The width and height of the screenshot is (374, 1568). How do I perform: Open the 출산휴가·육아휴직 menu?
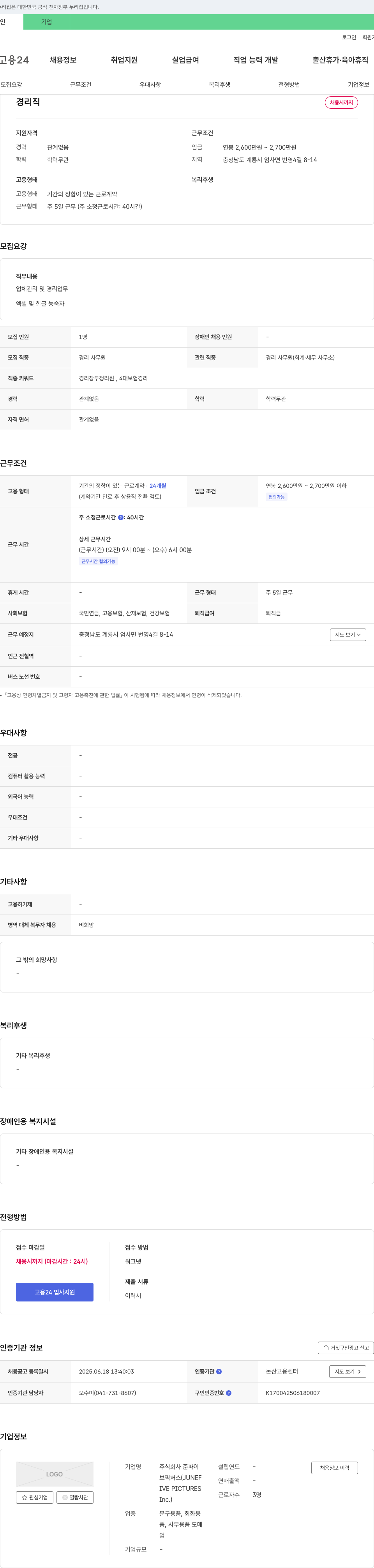point(340,60)
